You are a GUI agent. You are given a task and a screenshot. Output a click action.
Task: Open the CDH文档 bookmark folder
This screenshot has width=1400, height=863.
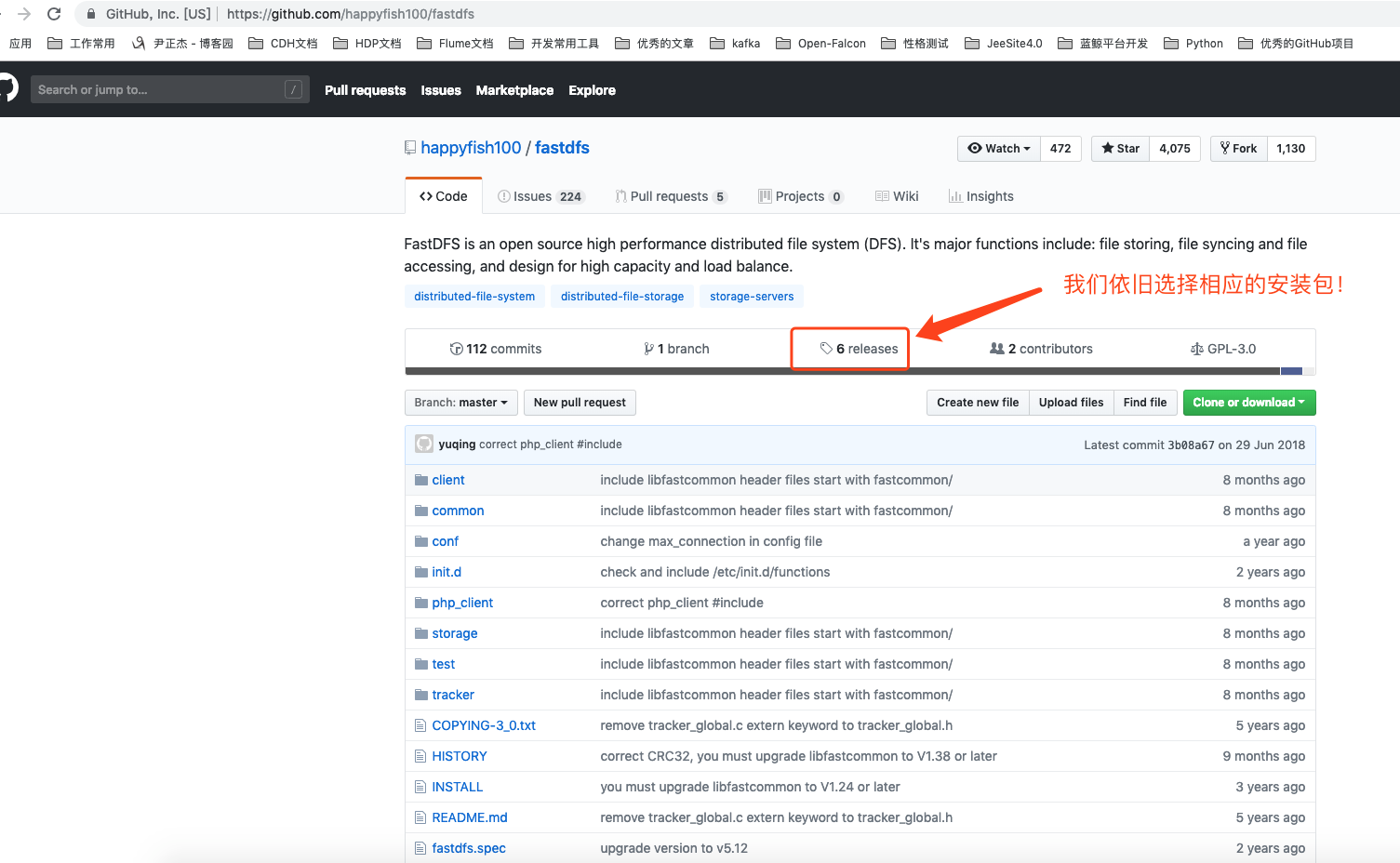tap(283, 44)
